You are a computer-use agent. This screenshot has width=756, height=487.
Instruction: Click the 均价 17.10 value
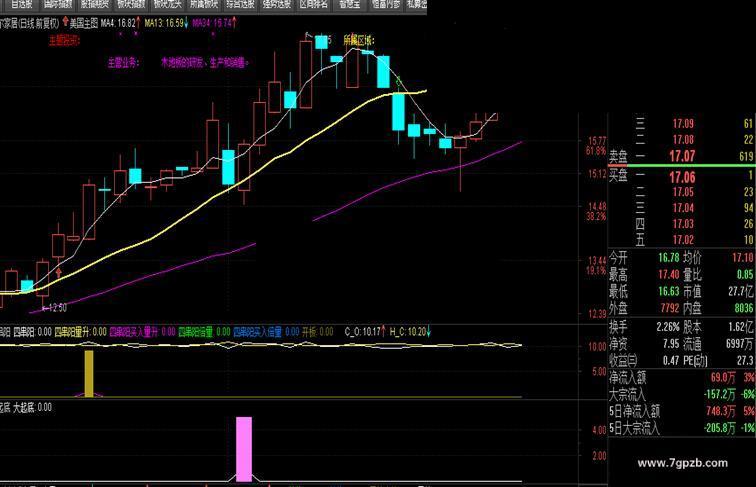pos(743,257)
